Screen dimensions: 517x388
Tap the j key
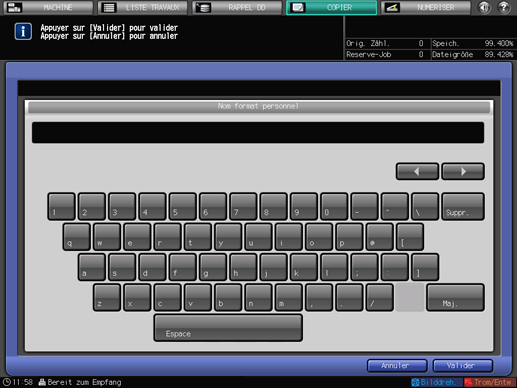[274, 267]
